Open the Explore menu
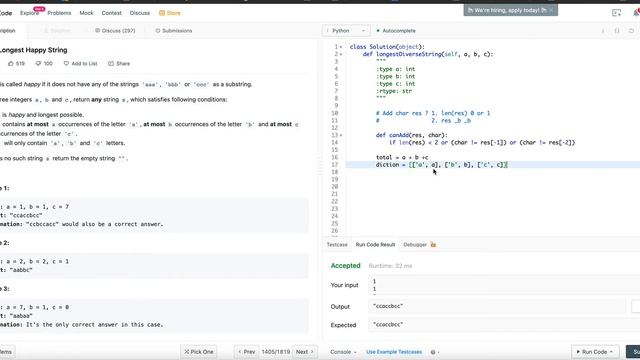Image resolution: width=640 pixels, height=360 pixels. click(30, 13)
